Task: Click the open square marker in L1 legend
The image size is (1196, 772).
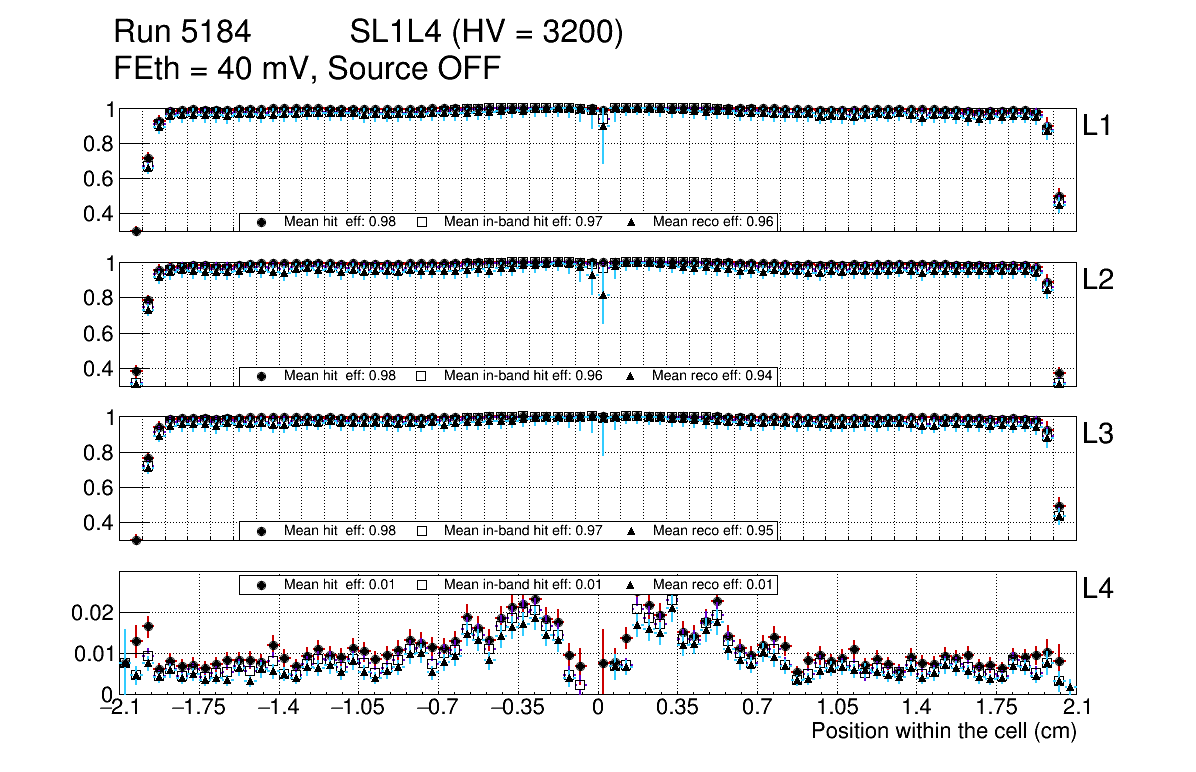Action: [422, 222]
